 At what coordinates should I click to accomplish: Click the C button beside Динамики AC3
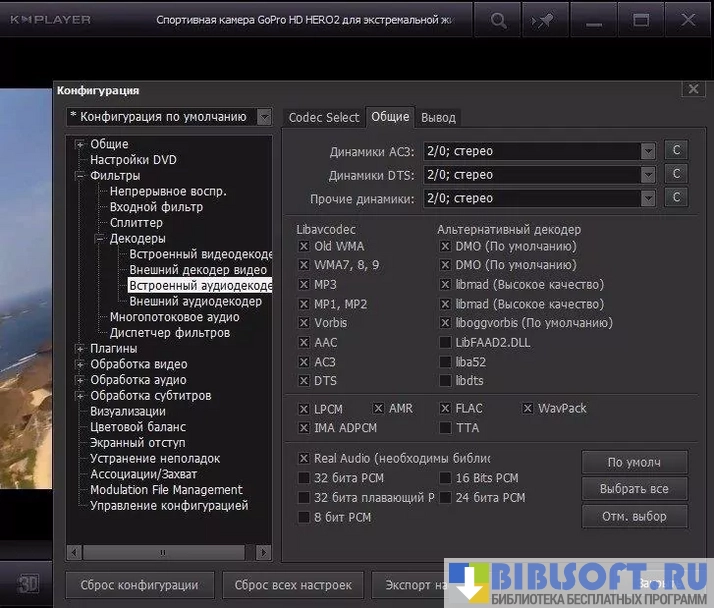[676, 151]
